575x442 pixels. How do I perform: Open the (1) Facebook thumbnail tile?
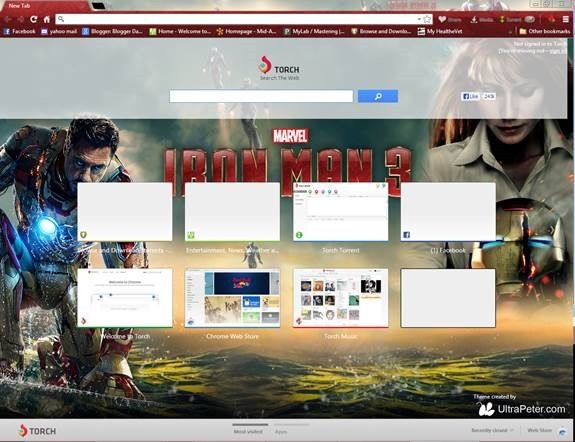coord(448,212)
